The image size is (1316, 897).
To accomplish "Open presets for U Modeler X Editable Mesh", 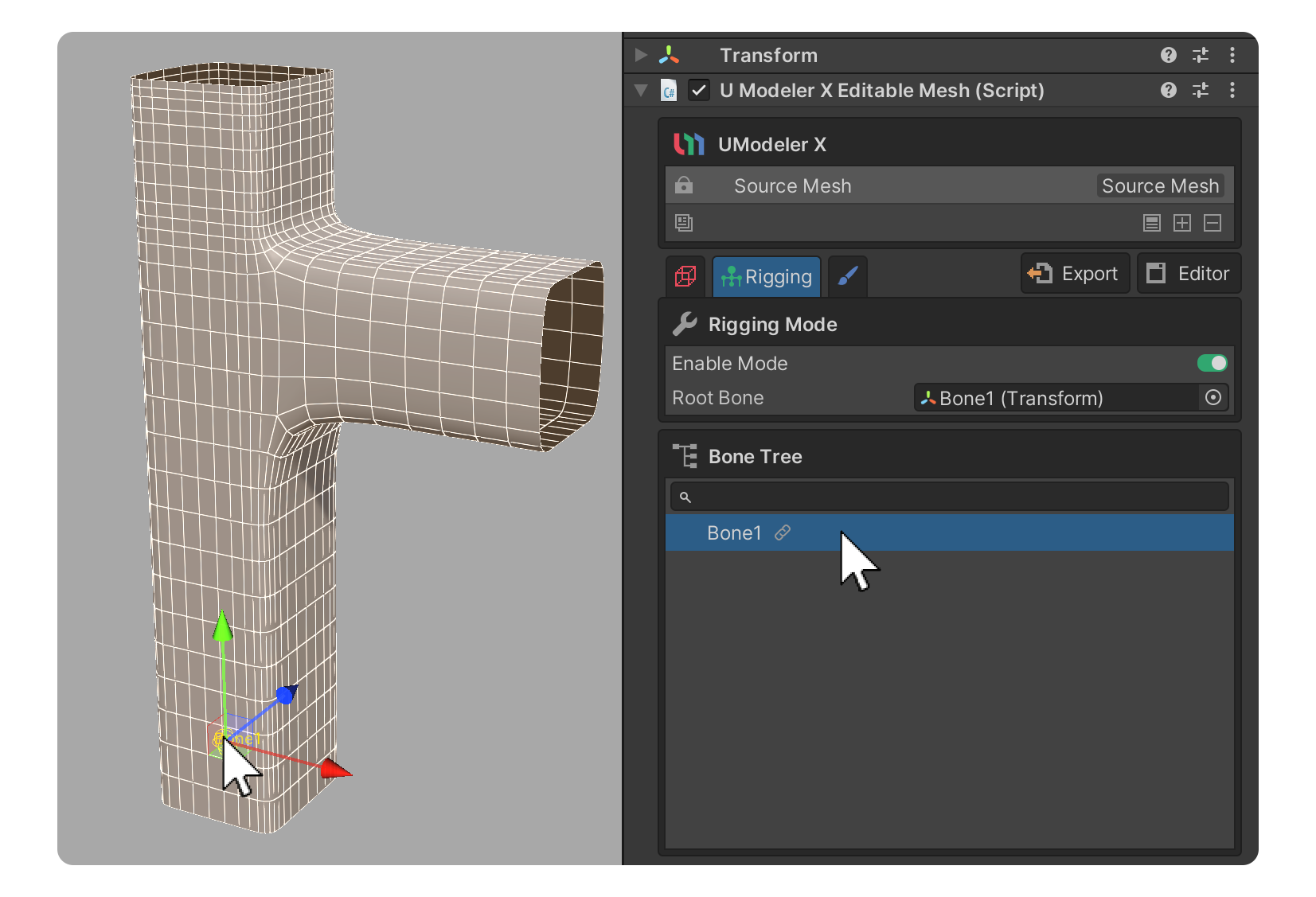I will 1200,90.
